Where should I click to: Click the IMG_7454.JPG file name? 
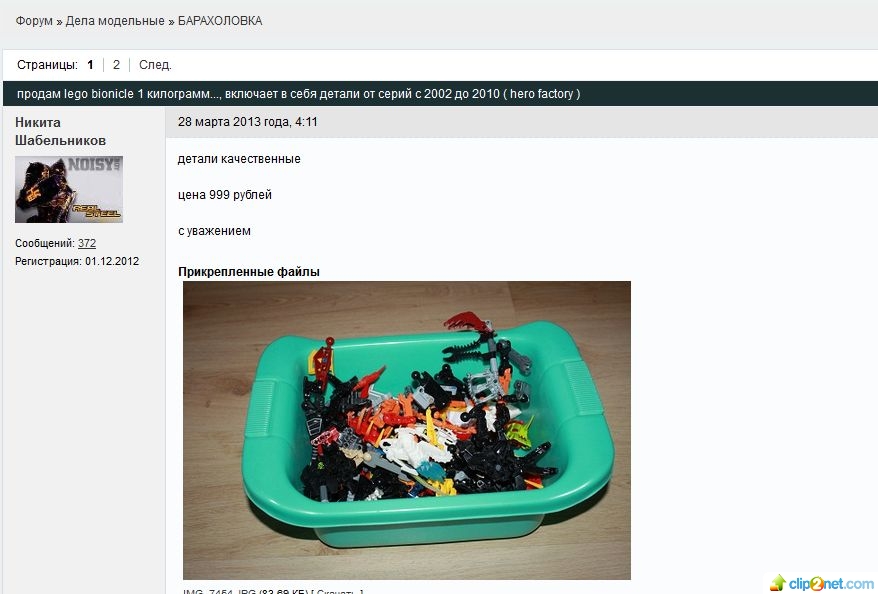click(x=220, y=591)
